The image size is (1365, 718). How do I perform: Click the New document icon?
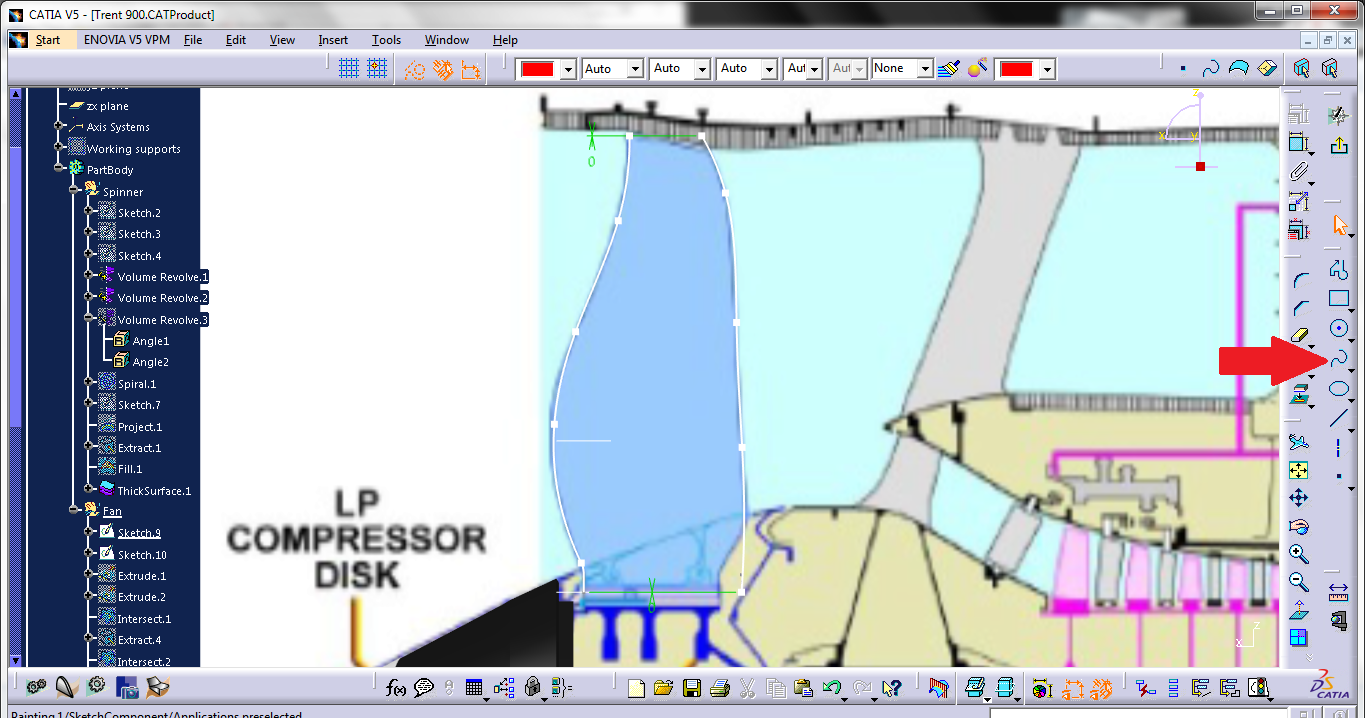pyautogui.click(x=636, y=688)
